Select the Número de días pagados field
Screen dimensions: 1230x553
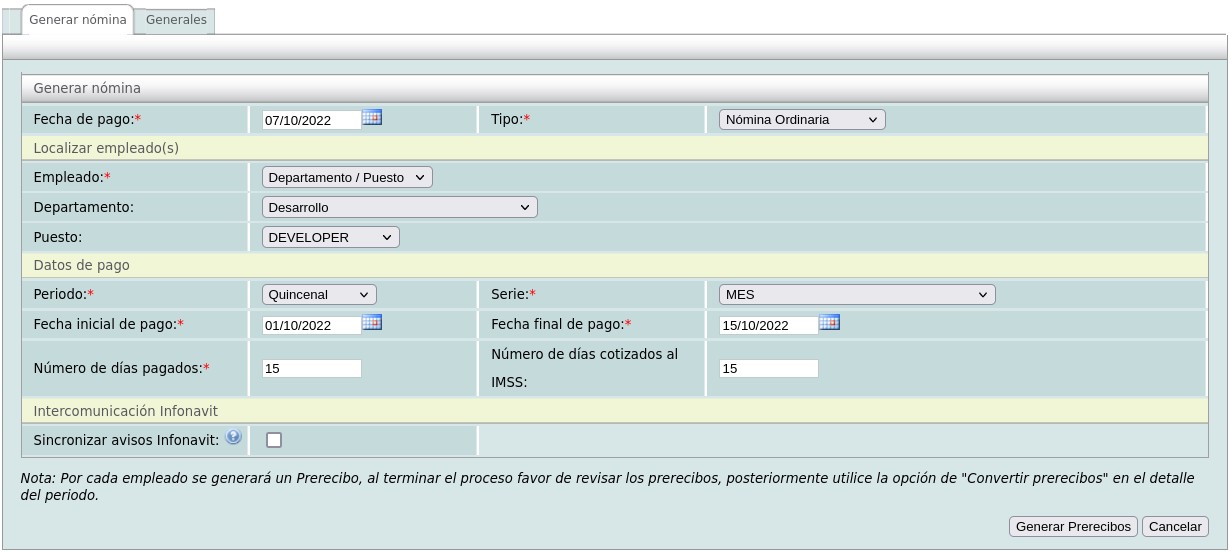click(311, 369)
